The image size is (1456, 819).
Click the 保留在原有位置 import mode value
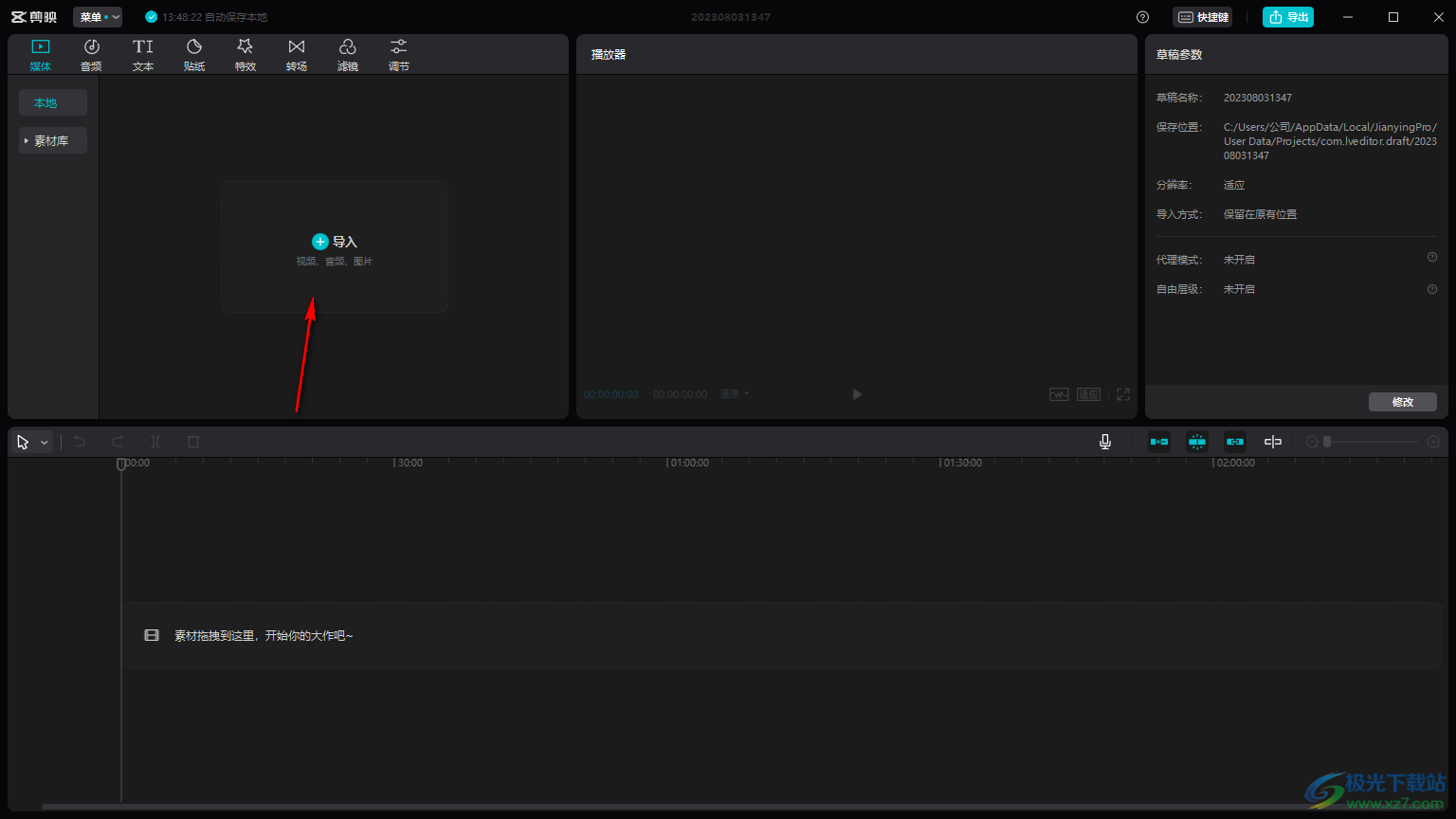[1260, 214]
